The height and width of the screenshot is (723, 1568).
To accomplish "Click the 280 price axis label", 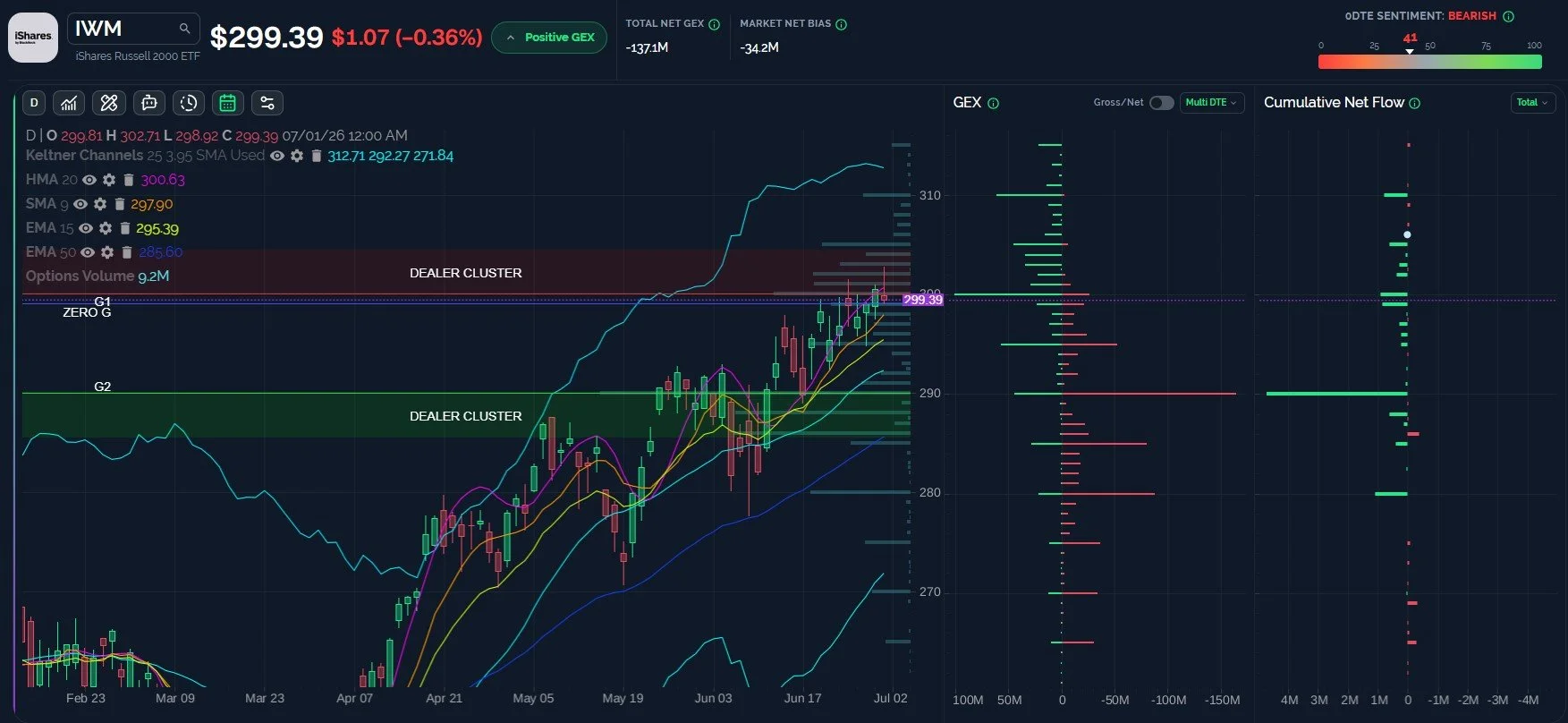I will tap(930, 492).
